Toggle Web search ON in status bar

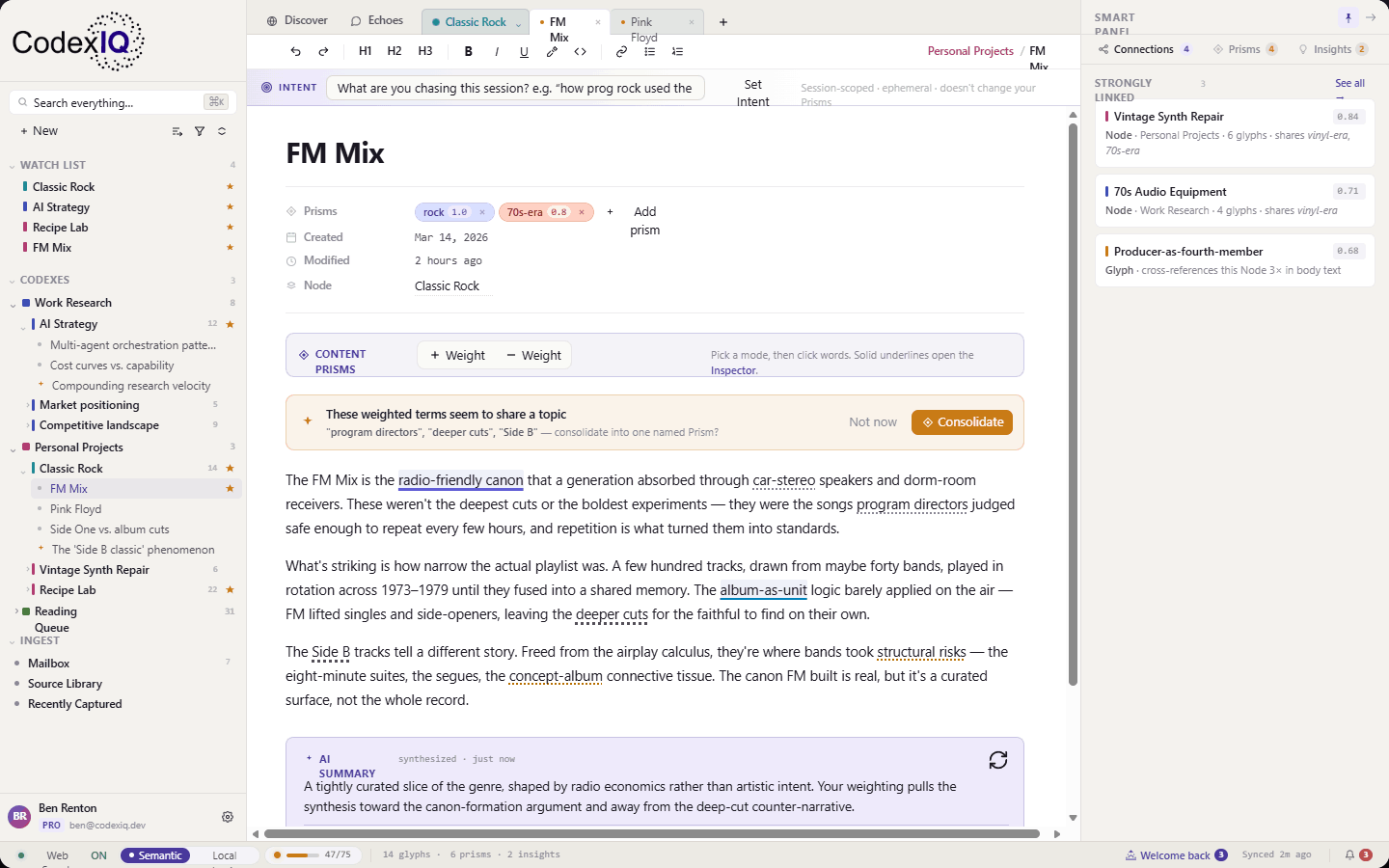pyautogui.click(x=98, y=855)
